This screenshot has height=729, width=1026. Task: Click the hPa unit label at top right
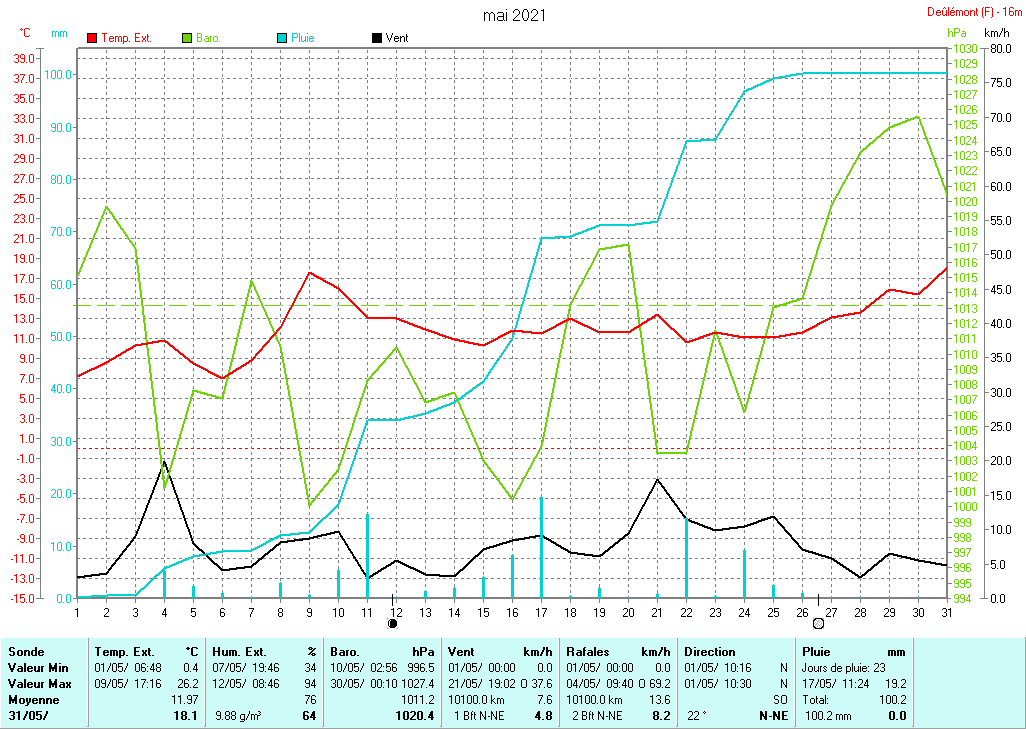pos(956,34)
